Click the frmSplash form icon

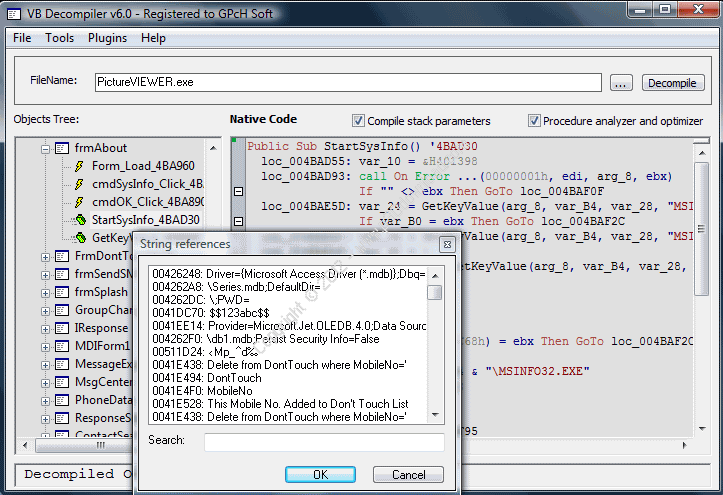62,292
